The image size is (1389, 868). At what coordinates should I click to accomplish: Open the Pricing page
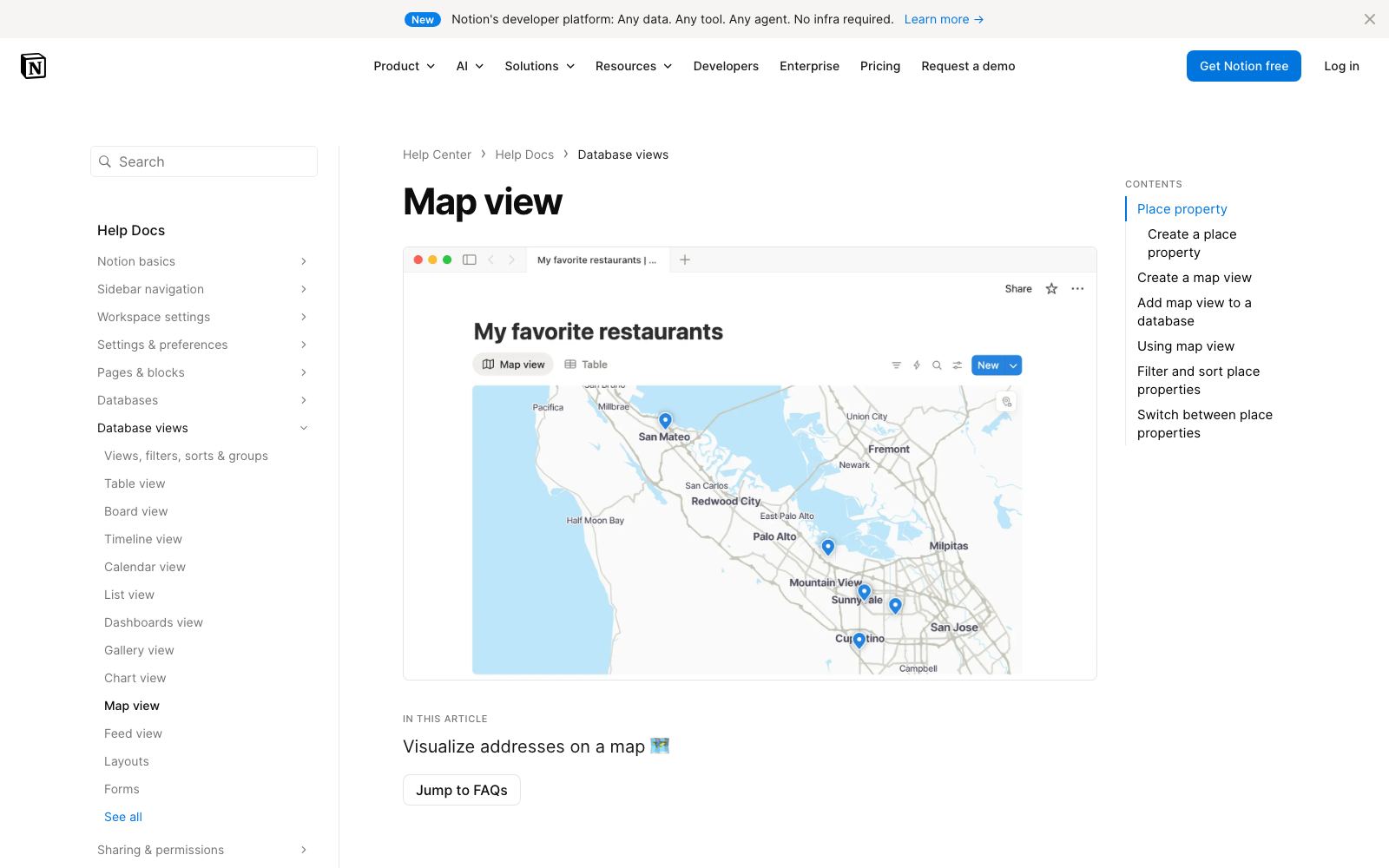click(880, 66)
